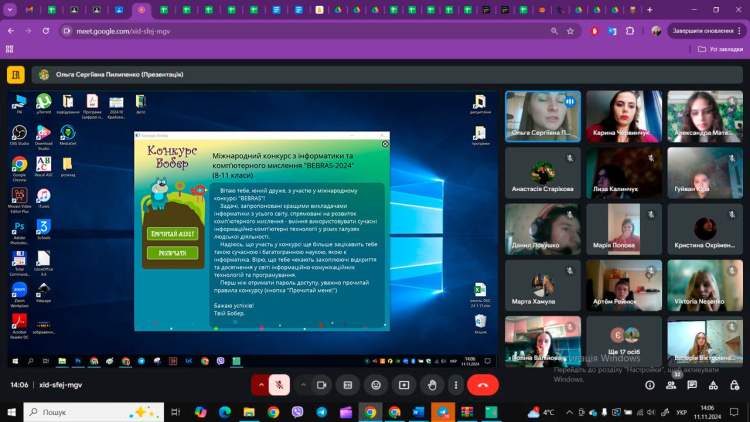The width and height of the screenshot is (750, 422).
Task: Open the three-dot more options menu
Action: 456,385
